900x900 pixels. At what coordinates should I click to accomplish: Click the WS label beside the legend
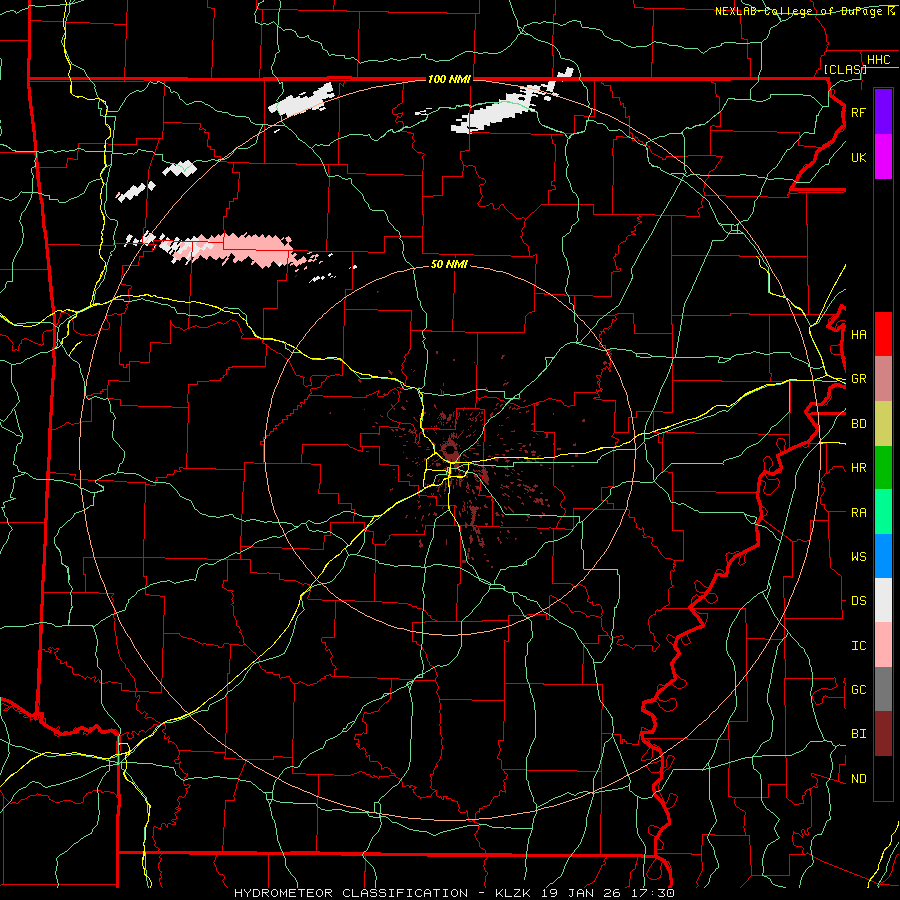tap(858, 557)
